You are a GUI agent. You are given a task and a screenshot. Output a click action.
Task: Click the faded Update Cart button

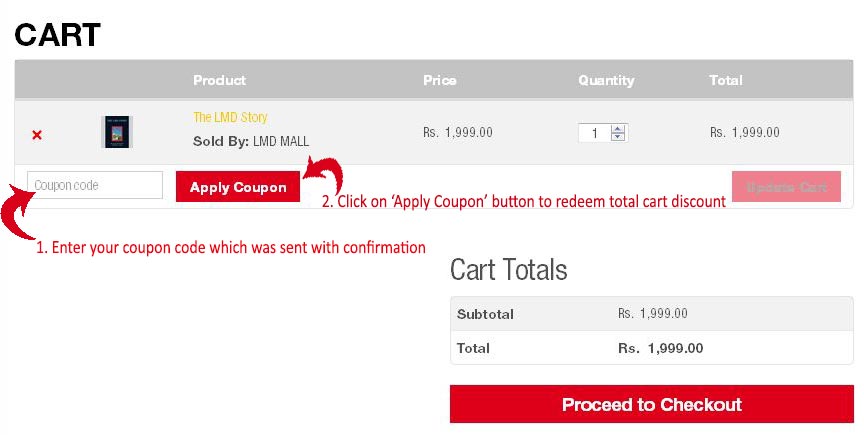786,187
